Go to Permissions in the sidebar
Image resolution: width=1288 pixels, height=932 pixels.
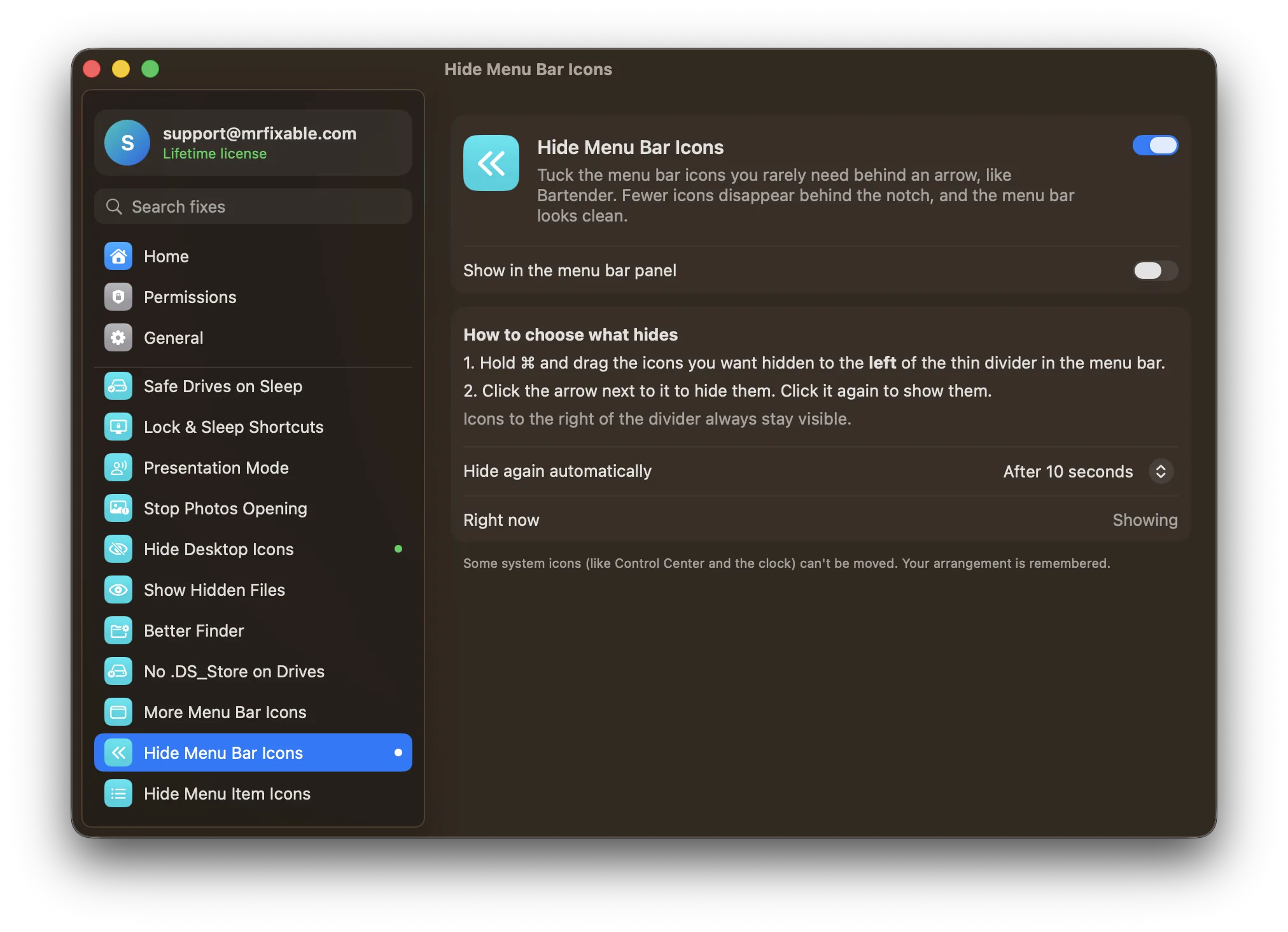click(253, 297)
